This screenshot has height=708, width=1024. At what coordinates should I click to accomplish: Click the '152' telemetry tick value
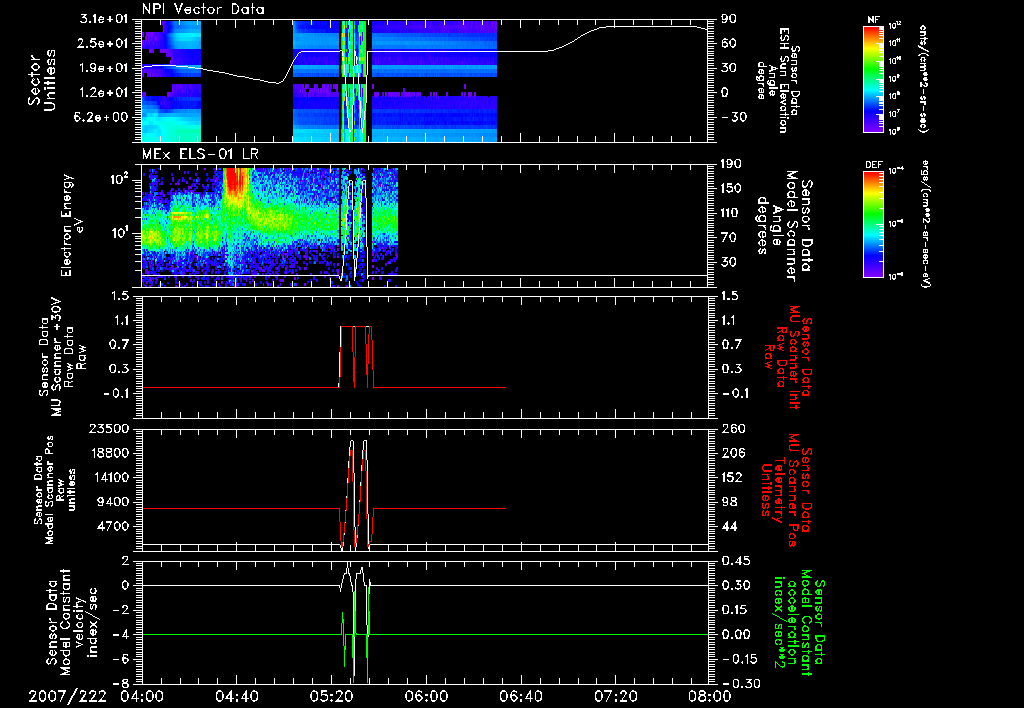coord(731,477)
